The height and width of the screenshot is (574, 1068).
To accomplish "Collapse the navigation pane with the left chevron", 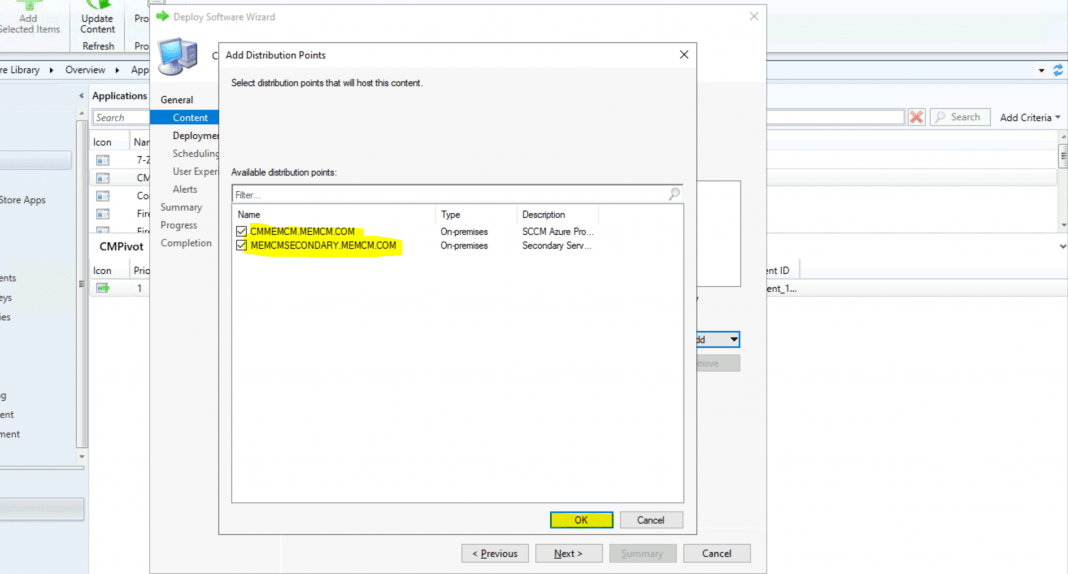I will 82,96.
